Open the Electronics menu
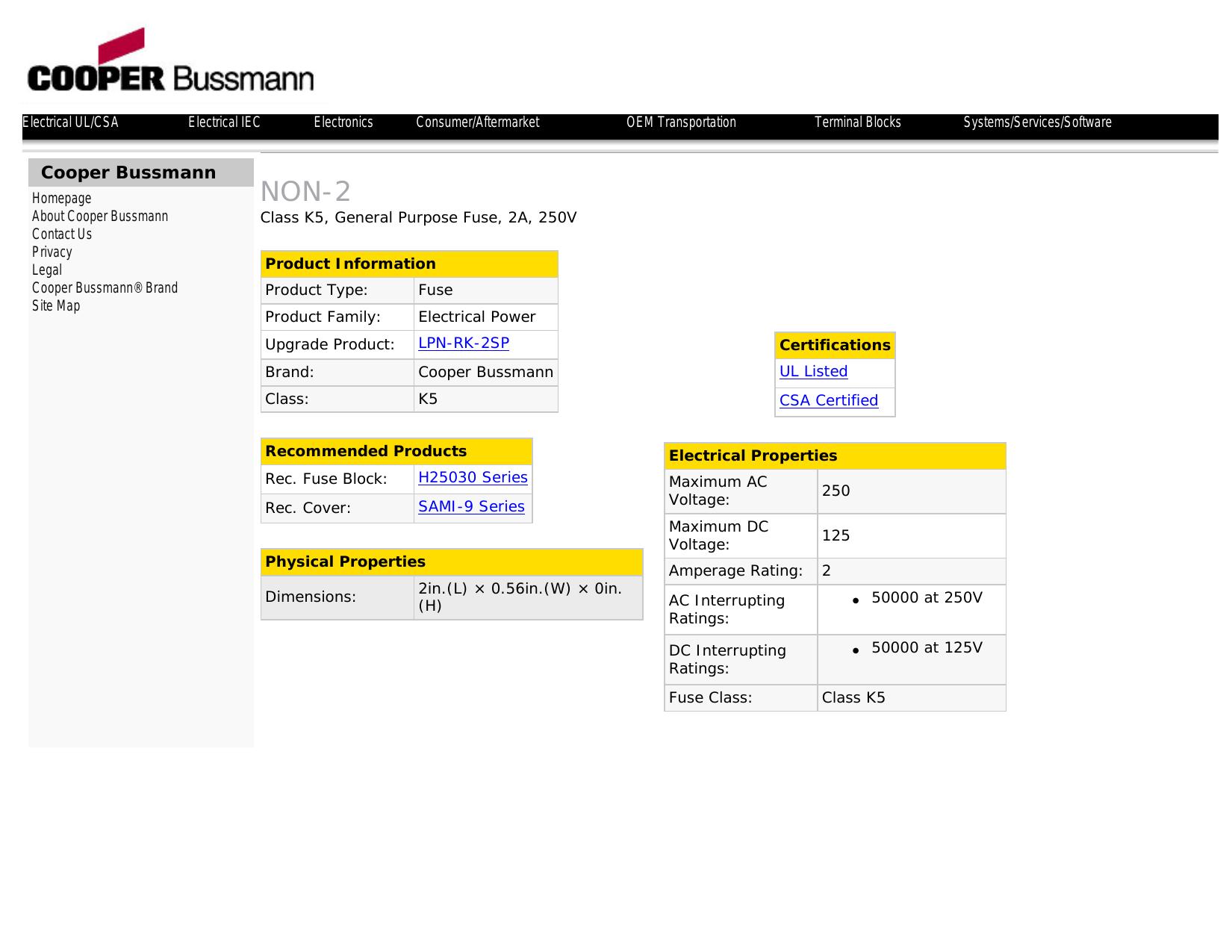The image size is (1232, 952). coord(343,122)
